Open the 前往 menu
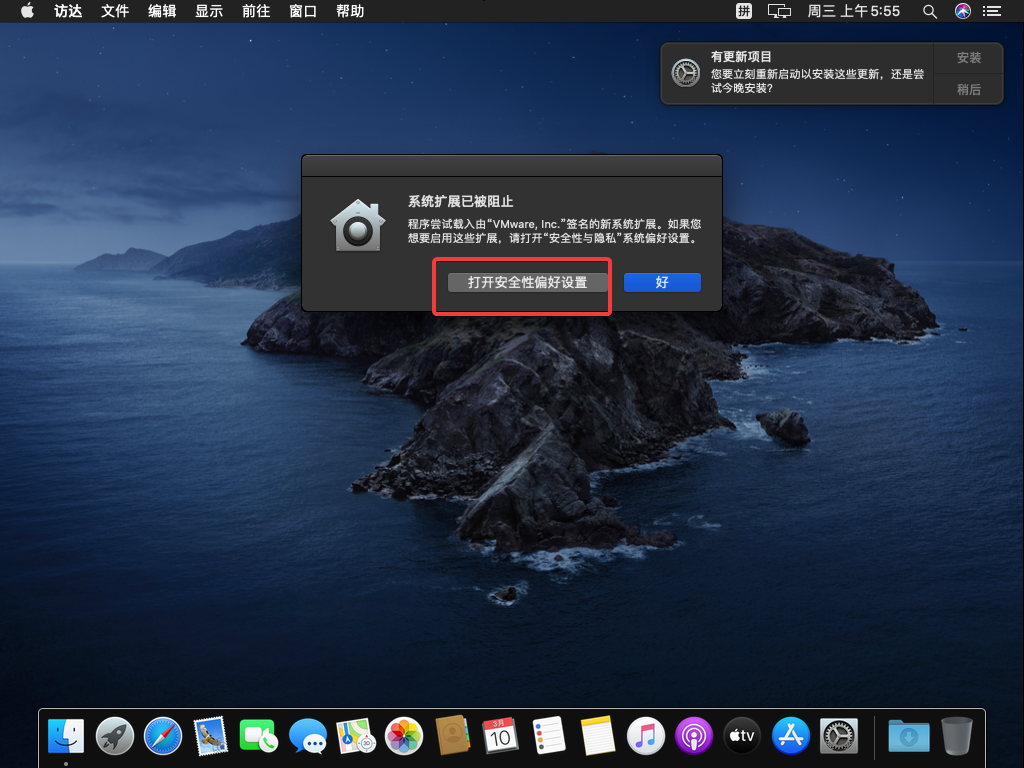The width and height of the screenshot is (1024, 768). coord(256,11)
